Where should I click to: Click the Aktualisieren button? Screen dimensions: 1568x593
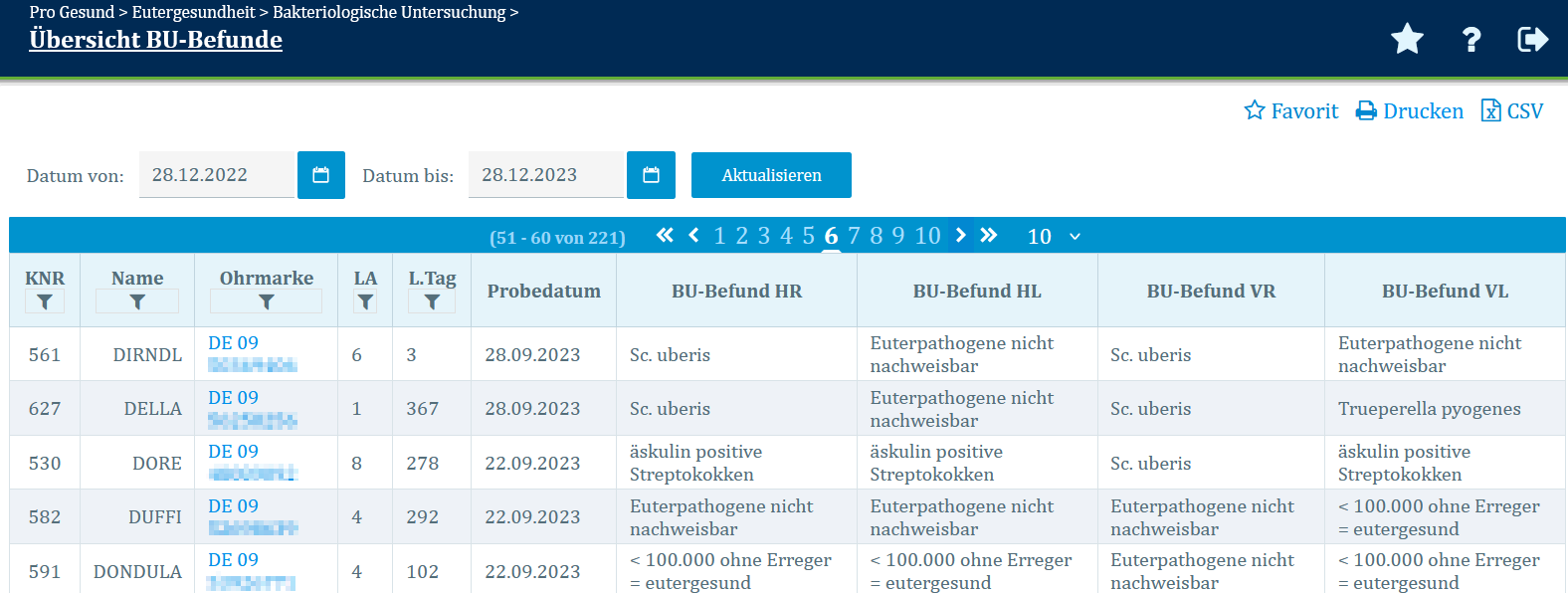tap(771, 175)
